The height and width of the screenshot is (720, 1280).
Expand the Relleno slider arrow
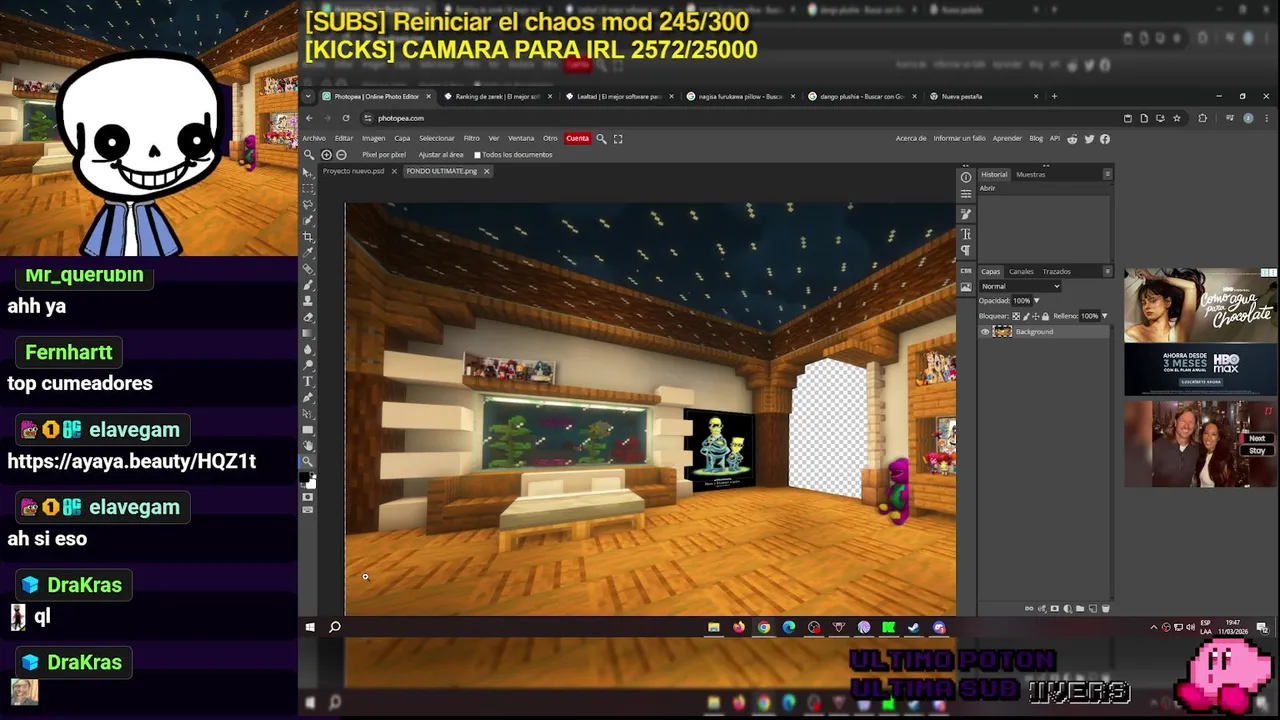1104,316
